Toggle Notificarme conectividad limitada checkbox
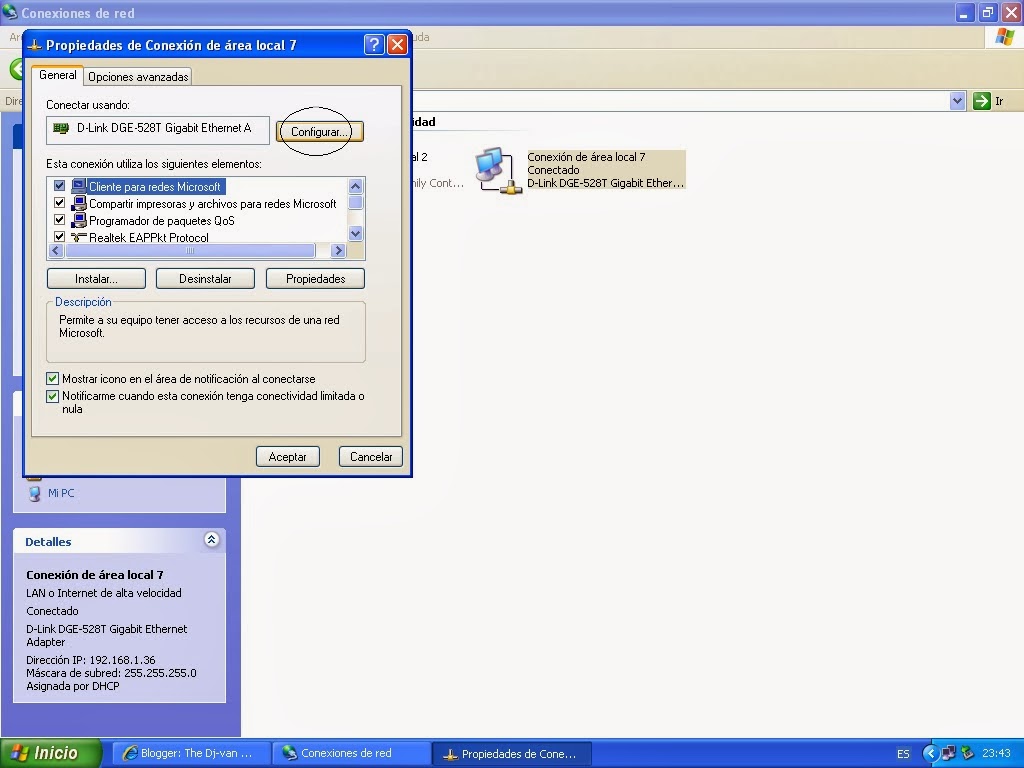Viewport: 1024px width, 768px height. point(53,396)
